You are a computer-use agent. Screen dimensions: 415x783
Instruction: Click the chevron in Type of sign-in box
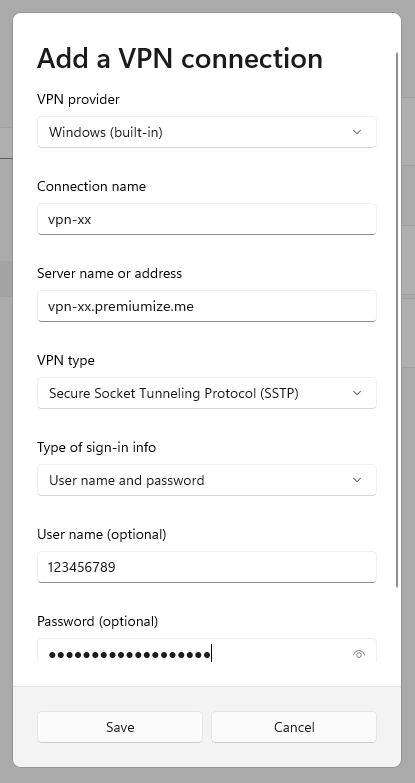[357, 480]
